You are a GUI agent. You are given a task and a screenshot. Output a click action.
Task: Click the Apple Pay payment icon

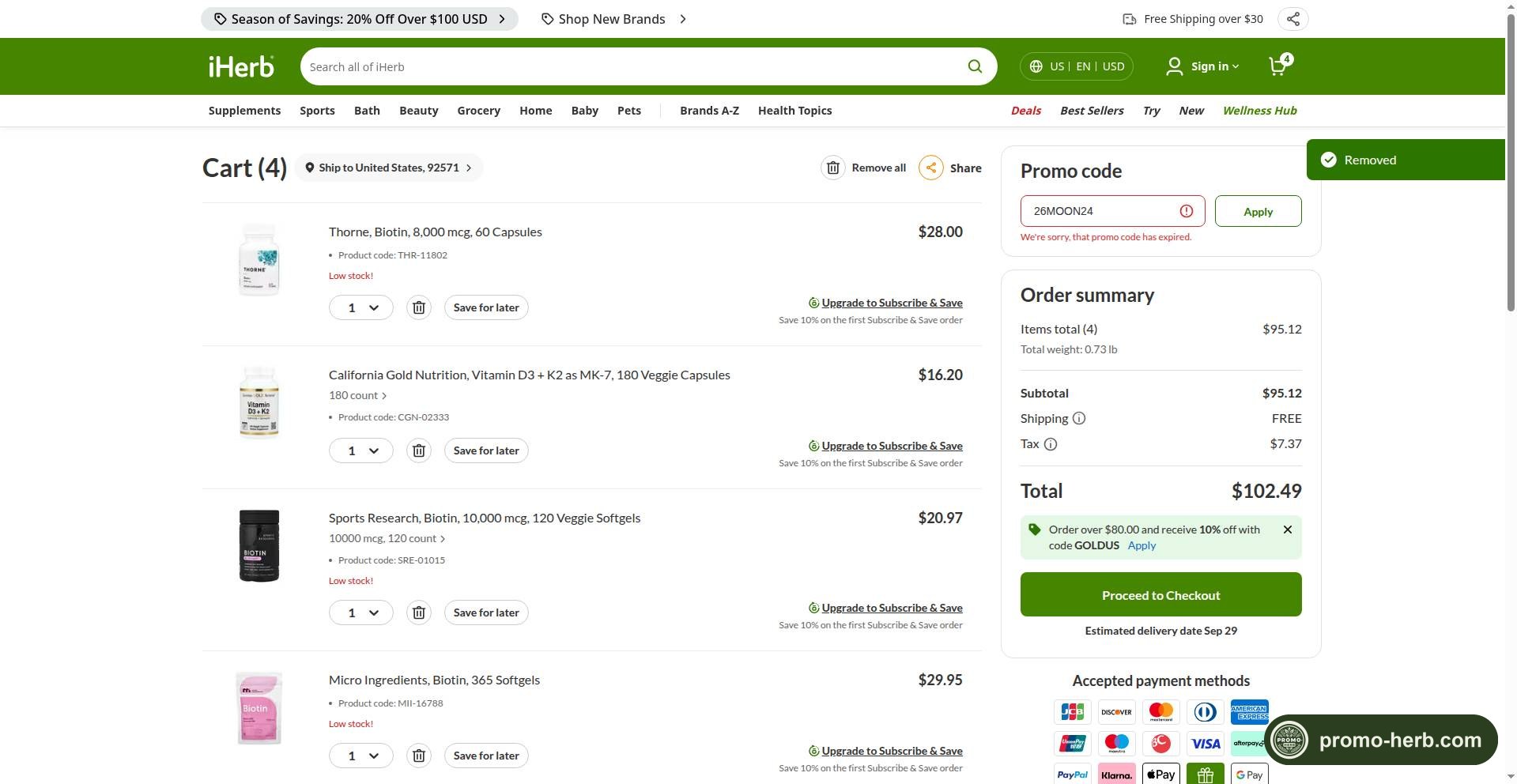(1160, 775)
